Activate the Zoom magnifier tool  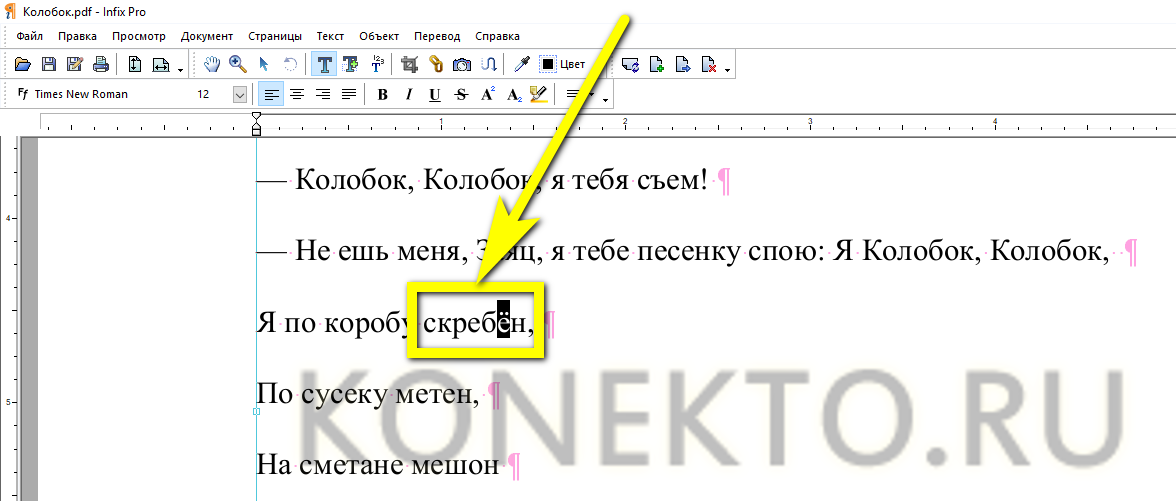238,65
